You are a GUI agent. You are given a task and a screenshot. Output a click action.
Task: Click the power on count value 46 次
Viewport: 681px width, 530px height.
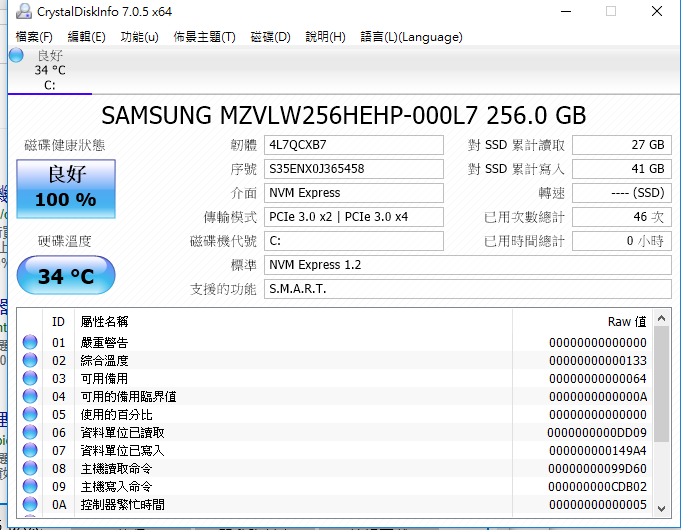[x=621, y=217]
